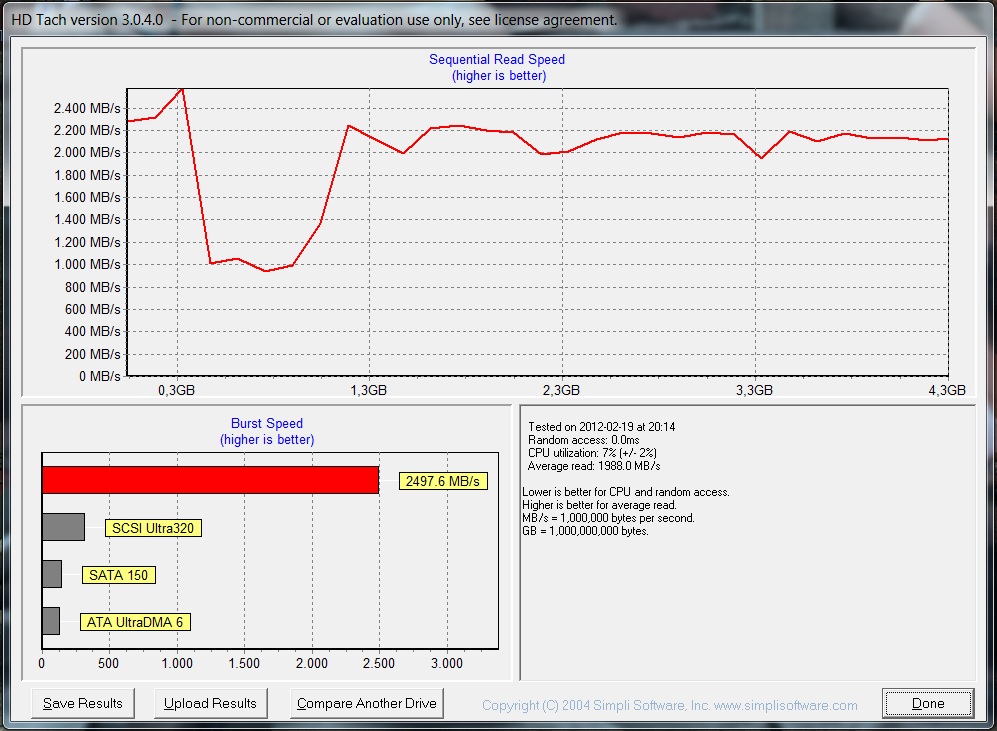Click the 600 MB/s axis label
The width and height of the screenshot is (997, 731).
[92, 310]
